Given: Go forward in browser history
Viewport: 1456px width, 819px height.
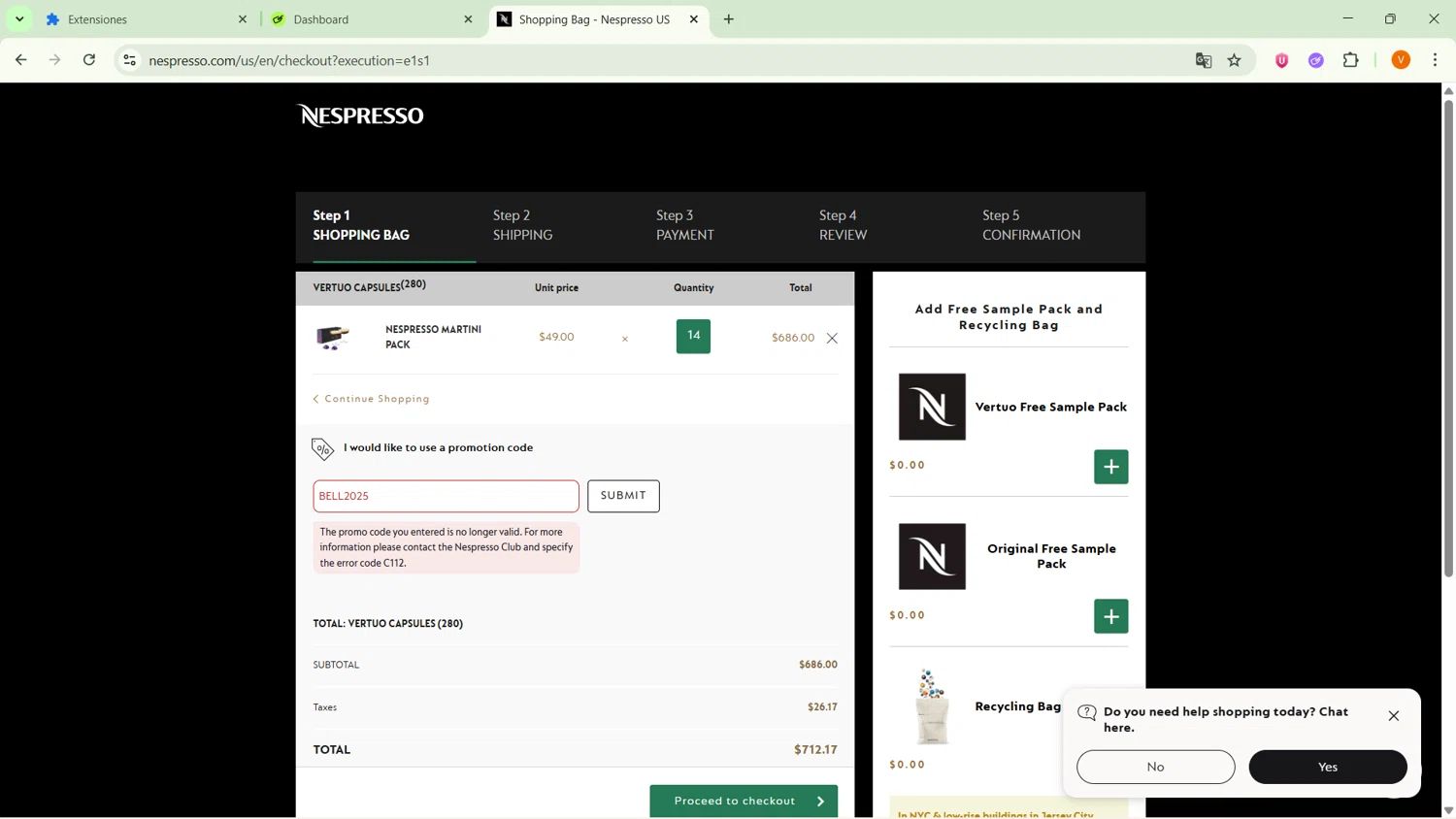Looking at the screenshot, I should [x=55, y=60].
